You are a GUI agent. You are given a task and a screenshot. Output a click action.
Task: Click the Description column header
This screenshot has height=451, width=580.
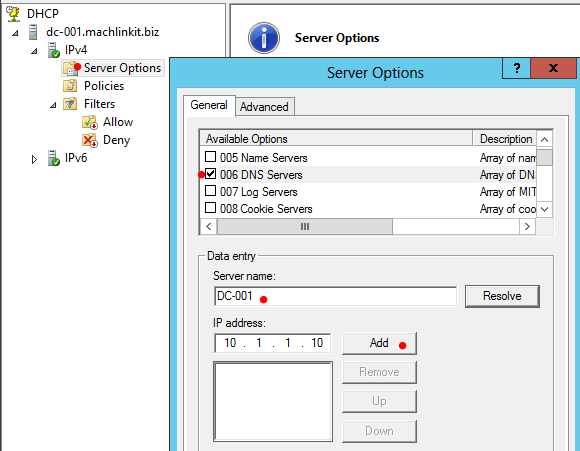click(505, 139)
